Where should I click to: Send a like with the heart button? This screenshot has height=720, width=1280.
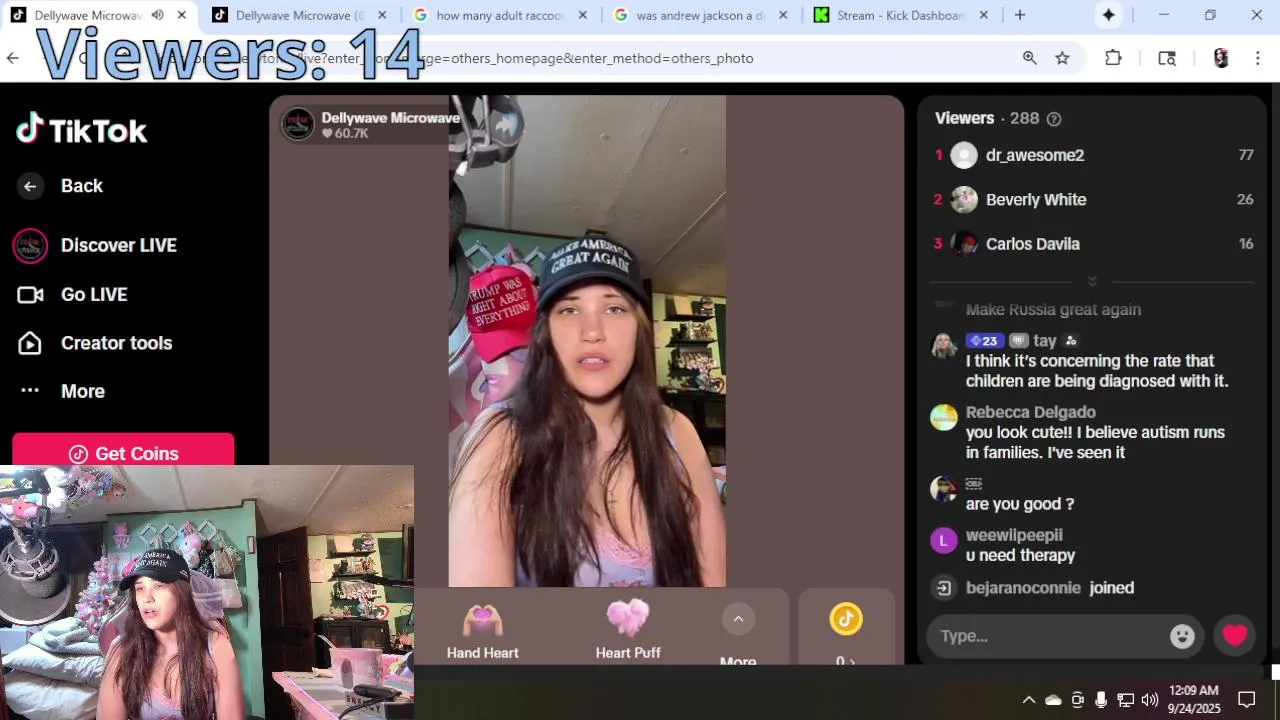pos(1235,636)
